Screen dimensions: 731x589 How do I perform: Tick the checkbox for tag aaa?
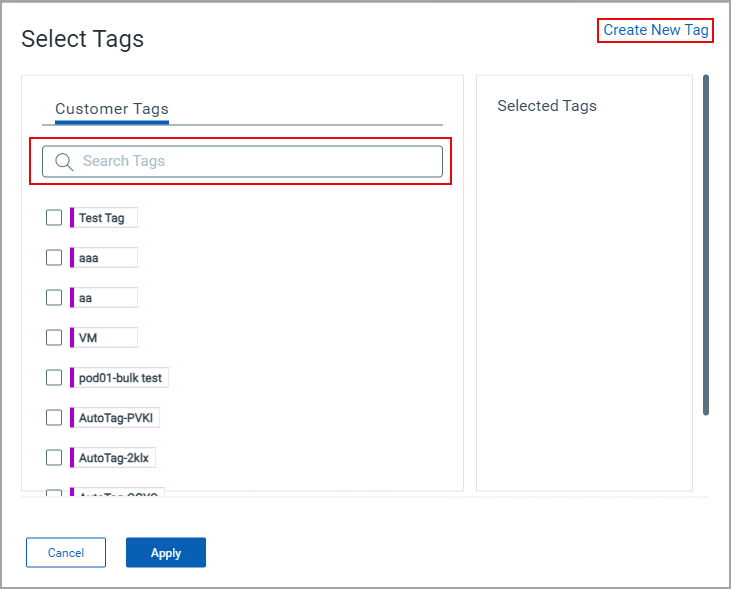(x=54, y=257)
